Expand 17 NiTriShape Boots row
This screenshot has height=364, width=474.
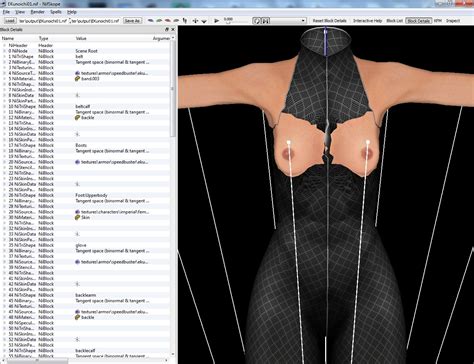(x=4, y=145)
